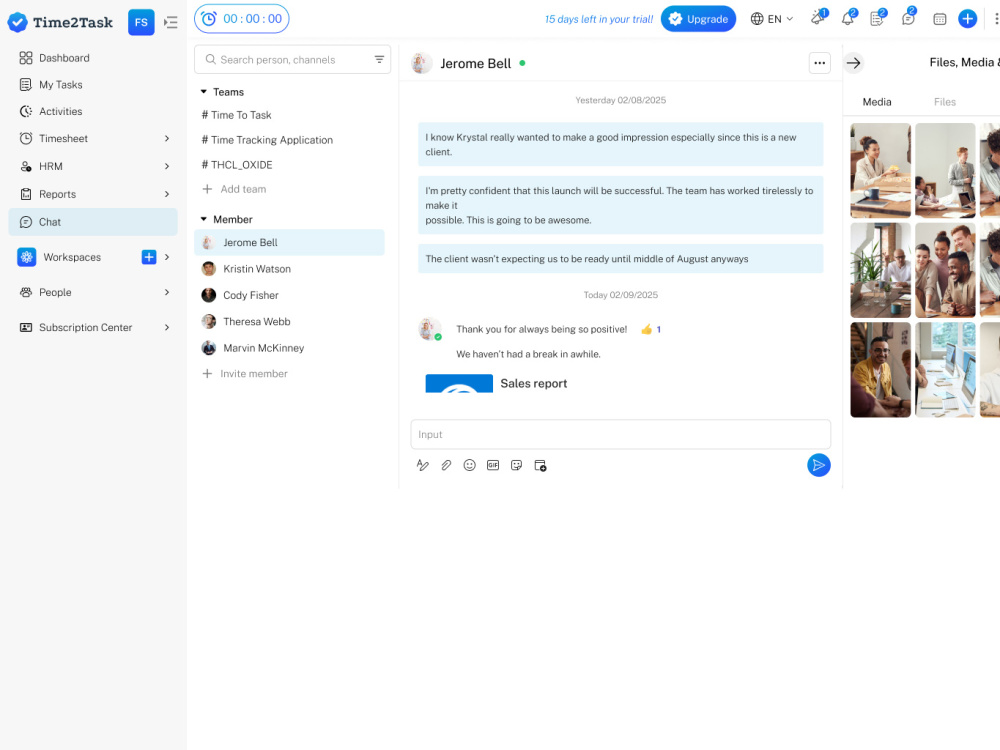Click Jerome Bell's avatar in chat header
The image size is (1000, 750).
(421, 63)
